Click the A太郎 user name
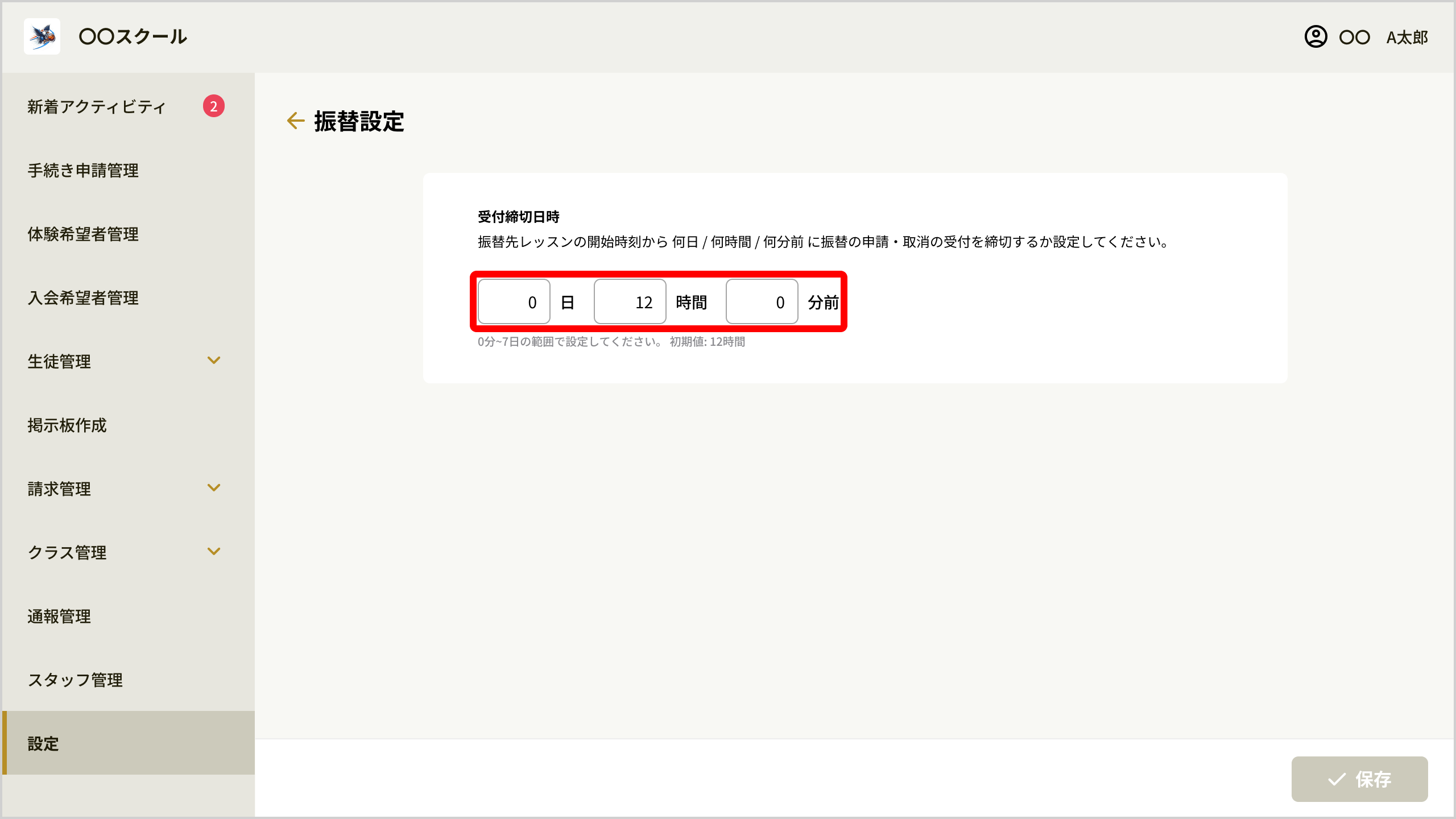1456x819 pixels. pyautogui.click(x=1407, y=38)
